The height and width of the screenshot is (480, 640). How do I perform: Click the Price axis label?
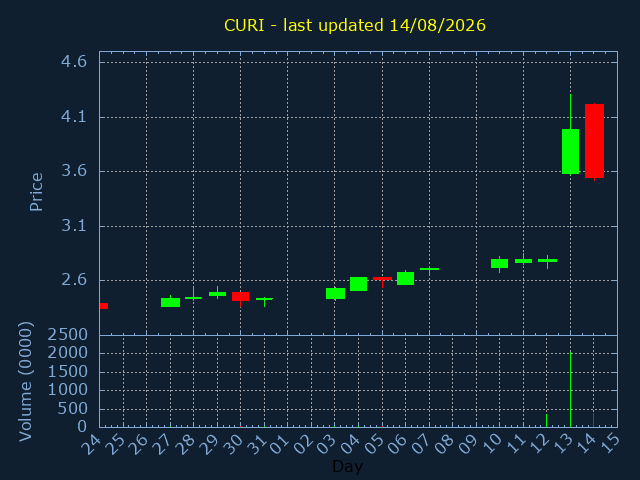pyautogui.click(x=36, y=192)
